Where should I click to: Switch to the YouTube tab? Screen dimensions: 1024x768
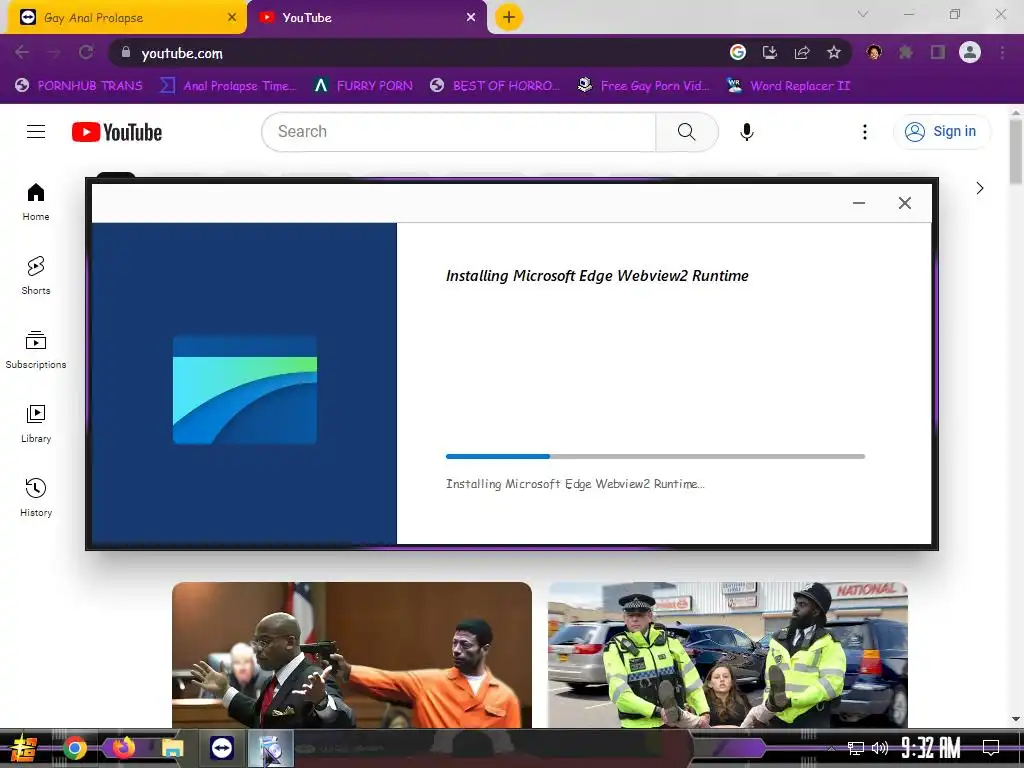click(367, 18)
